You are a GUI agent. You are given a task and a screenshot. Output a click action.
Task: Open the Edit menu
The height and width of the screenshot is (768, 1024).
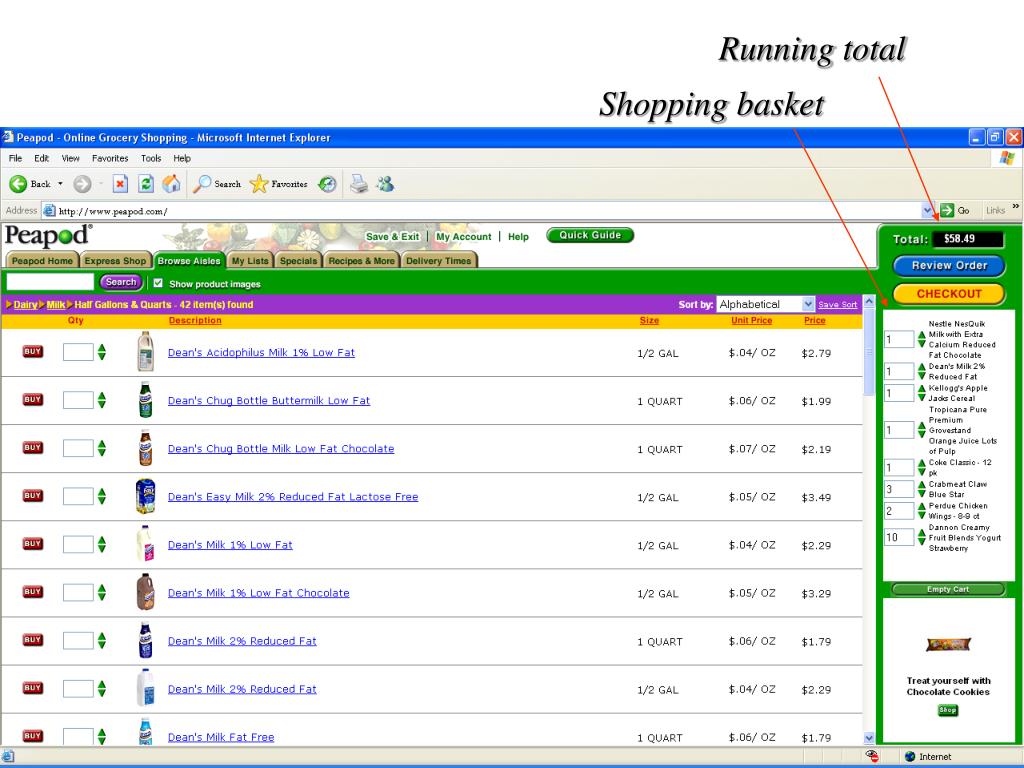point(42,158)
